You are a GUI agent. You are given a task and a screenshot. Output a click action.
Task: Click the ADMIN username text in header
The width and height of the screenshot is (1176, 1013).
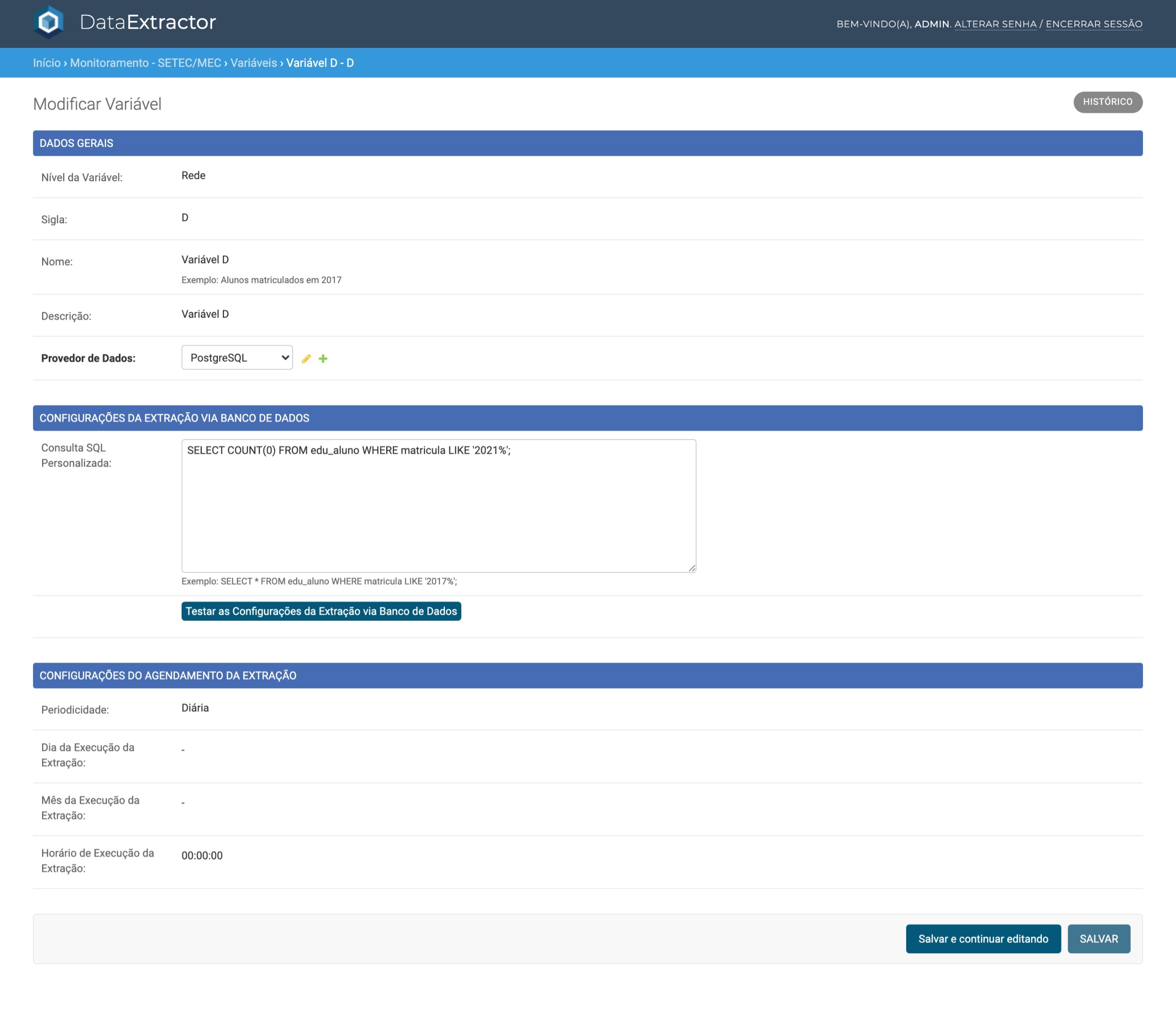pos(932,24)
